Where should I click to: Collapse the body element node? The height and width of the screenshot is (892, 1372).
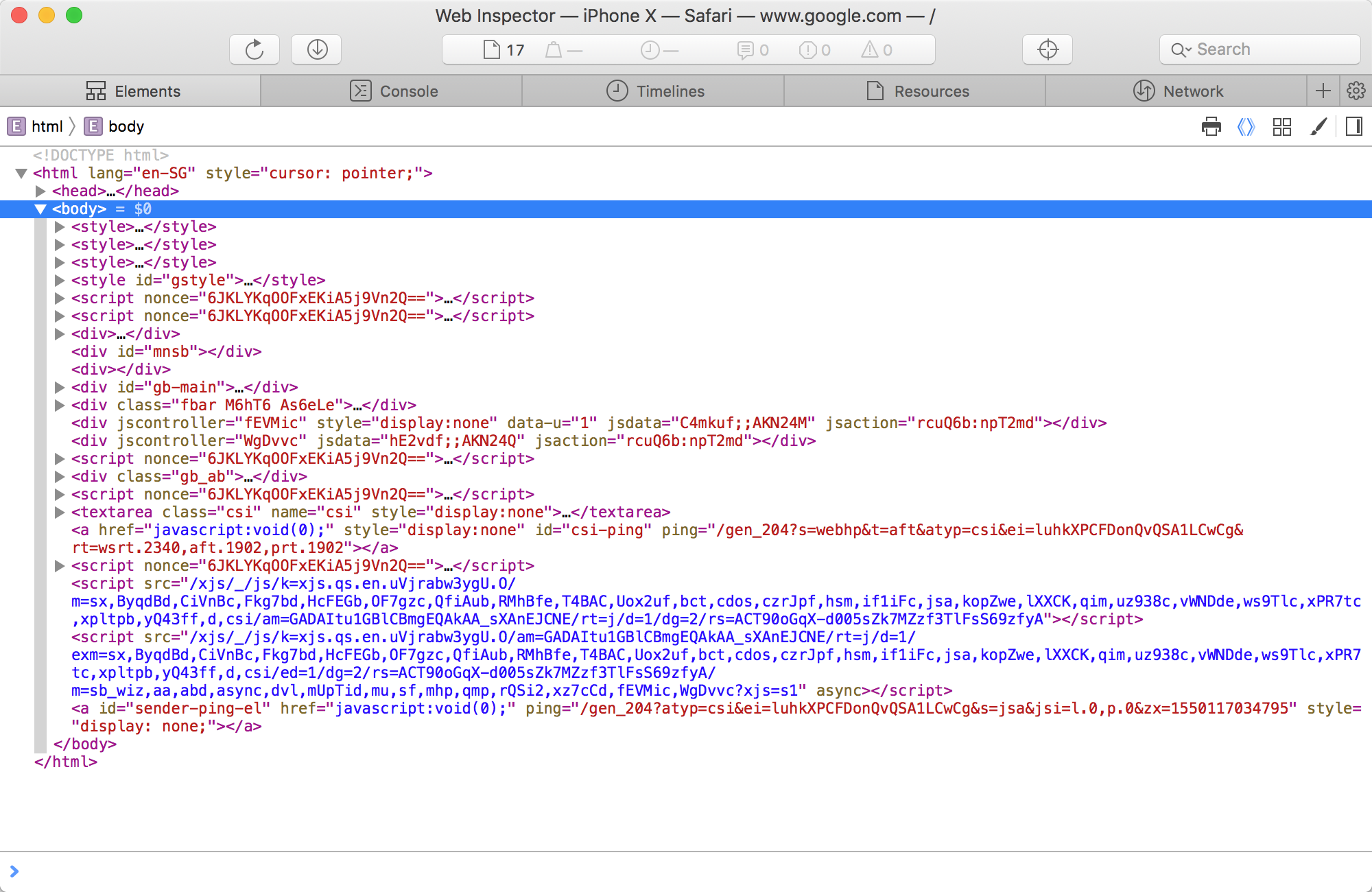(x=40, y=209)
